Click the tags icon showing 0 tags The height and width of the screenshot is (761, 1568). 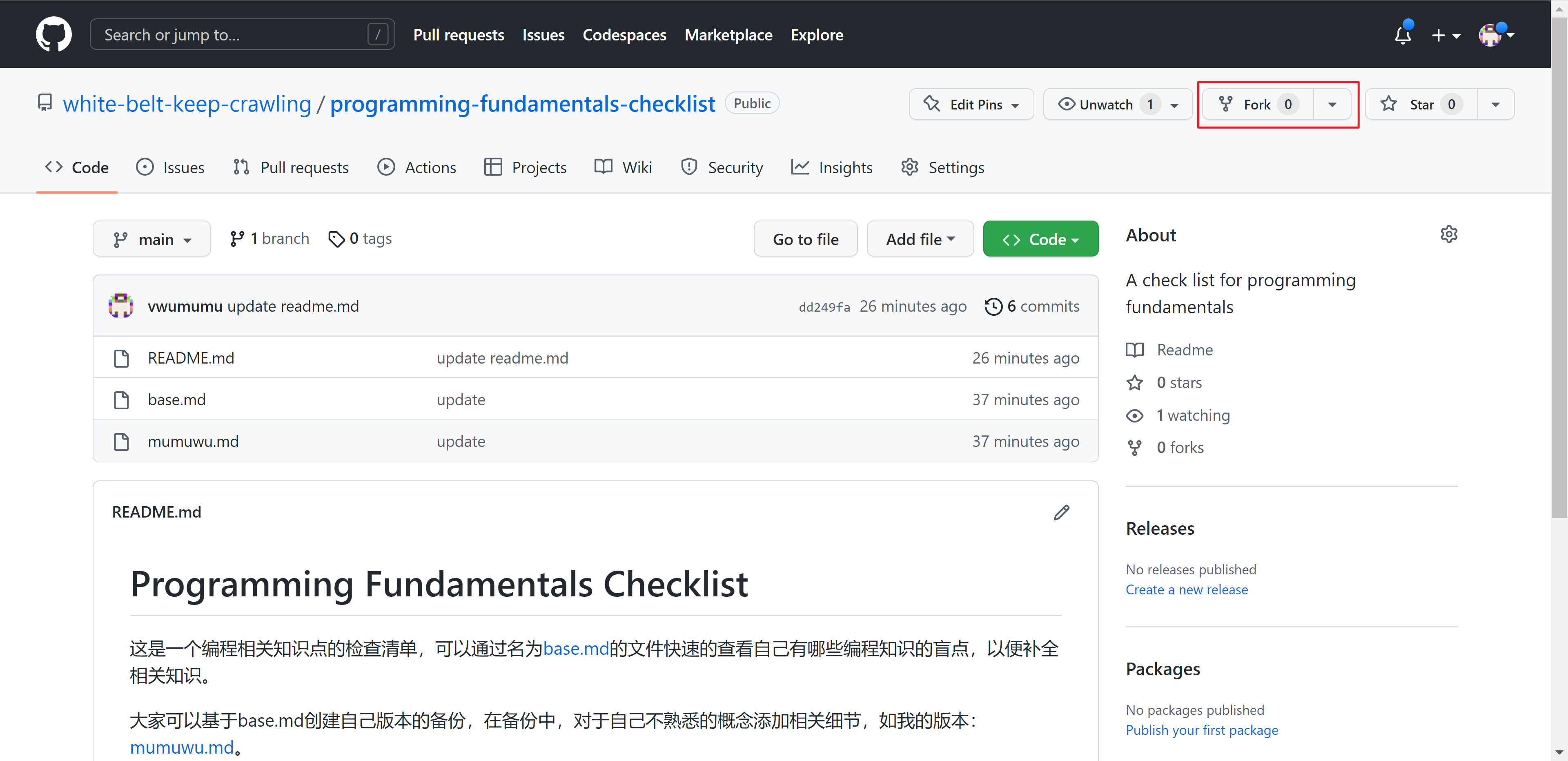click(336, 239)
